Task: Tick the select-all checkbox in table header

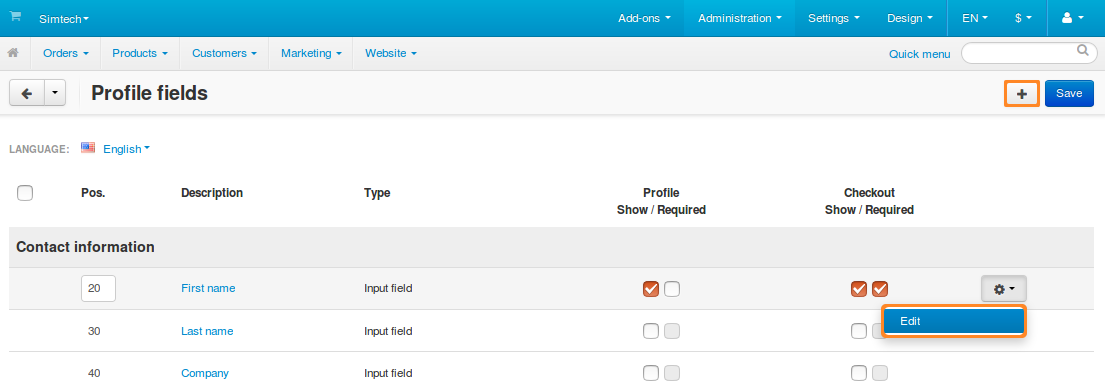Action: [25, 193]
